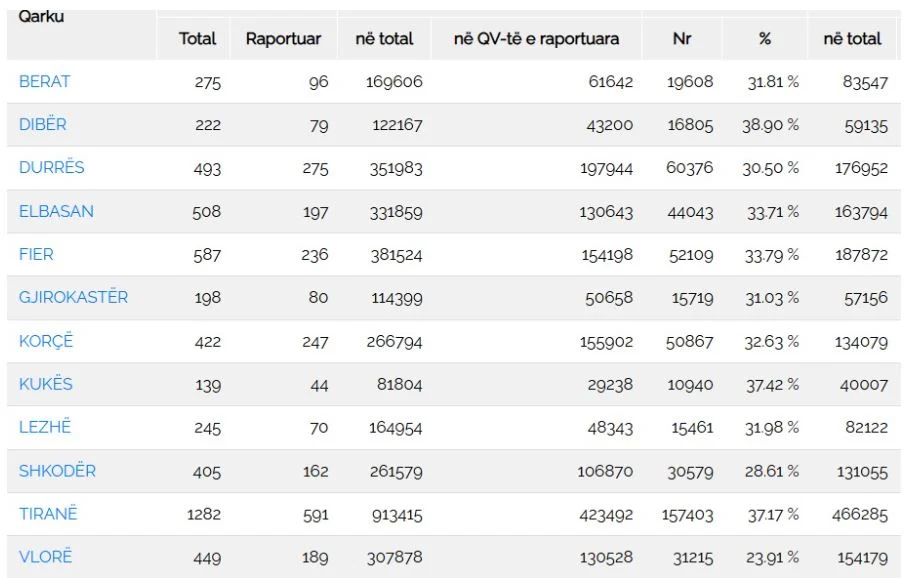Open the KORÇË county link
905x578 pixels.
click(x=46, y=341)
